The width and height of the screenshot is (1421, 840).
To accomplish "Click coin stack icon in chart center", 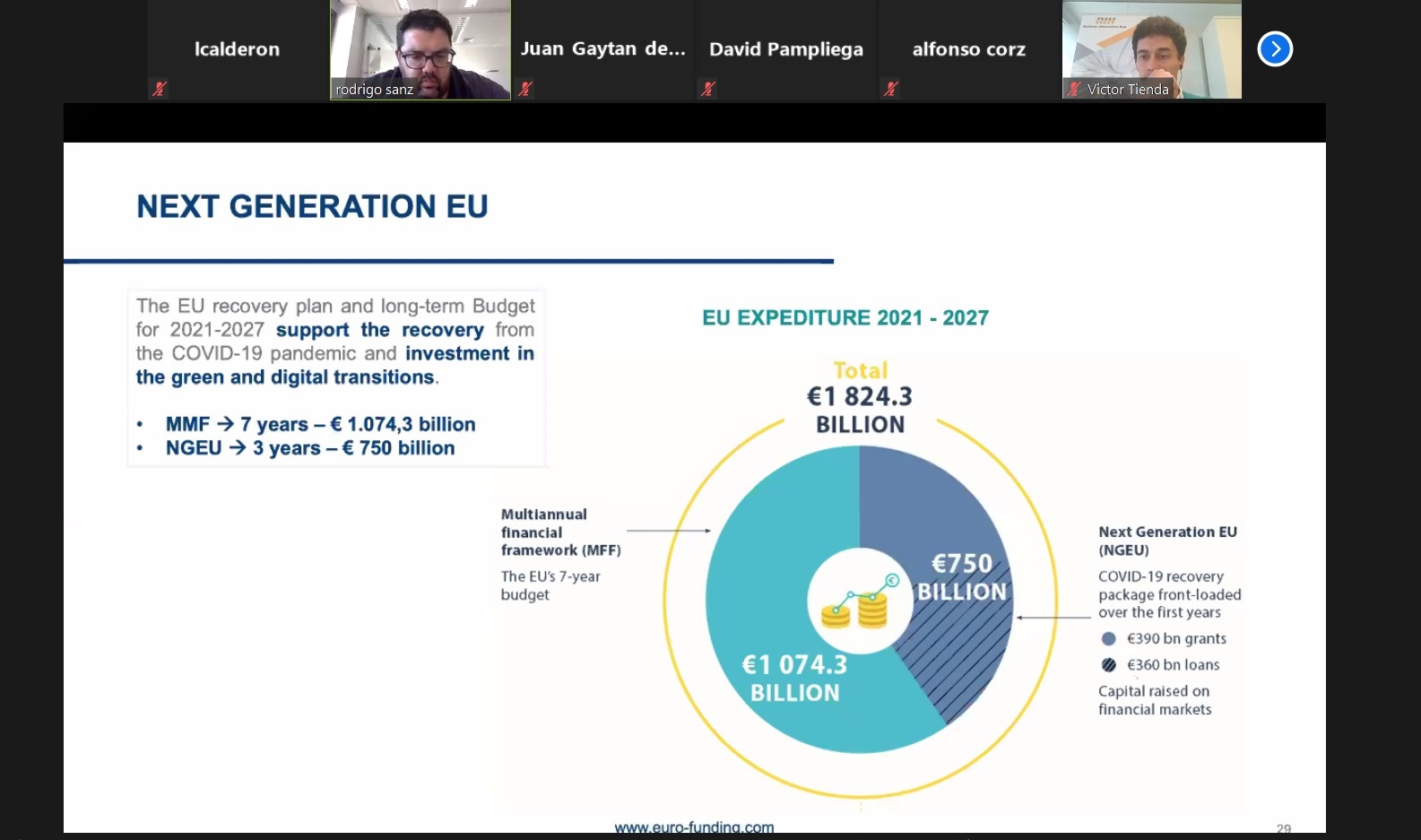I will click(860, 601).
